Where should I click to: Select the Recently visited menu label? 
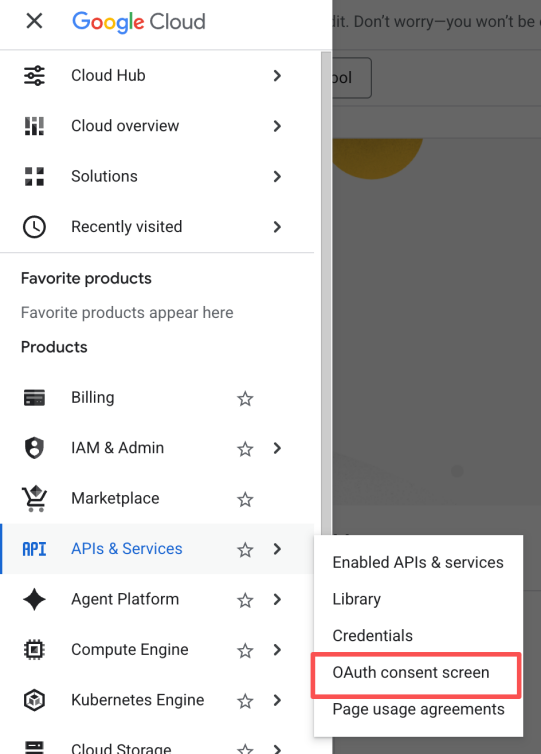pos(126,227)
